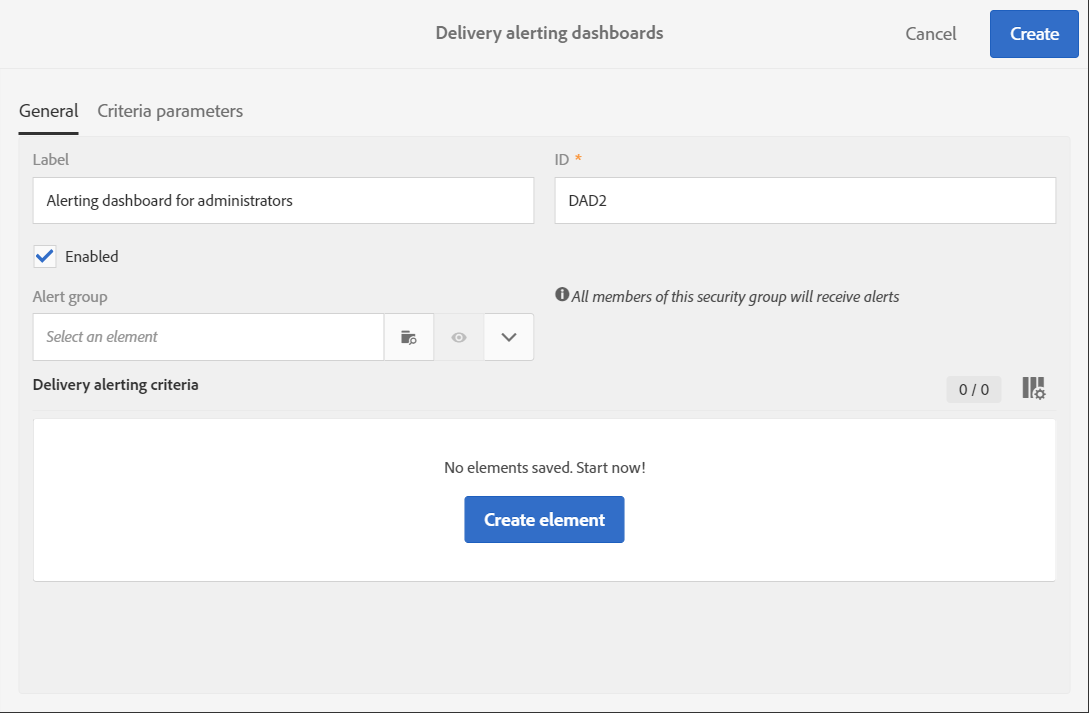This screenshot has height=713, width=1089.
Task: Click the "No elements saved. Start now!" message
Action: tap(544, 467)
